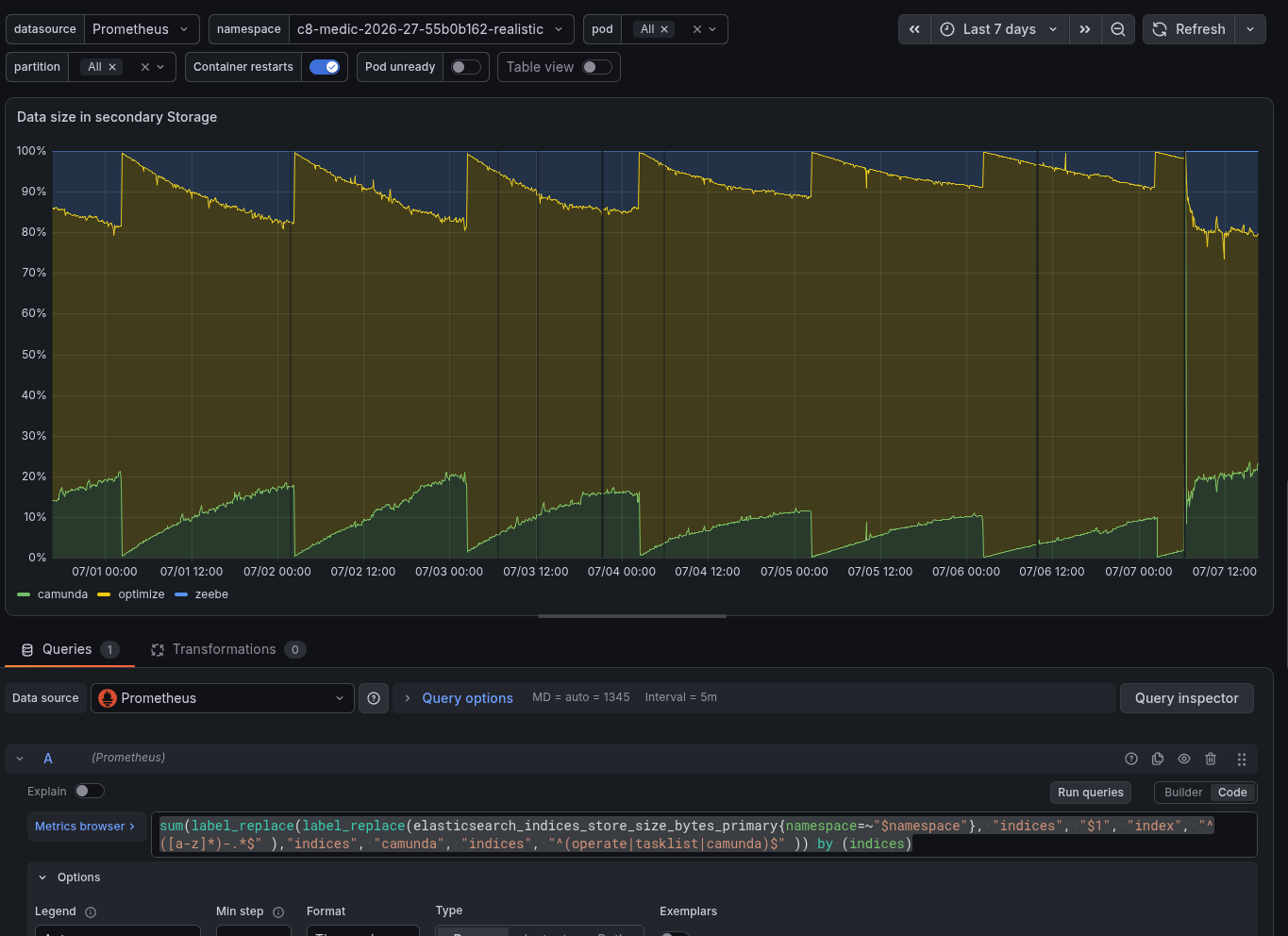This screenshot has width=1288, height=936.
Task: Delete query A with trash icon
Action: [1211, 759]
